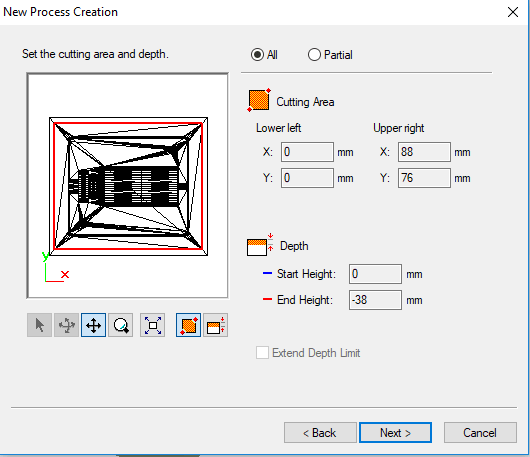The height and width of the screenshot is (457, 530).
Task: Click the Upper right Y field
Action: [424, 178]
